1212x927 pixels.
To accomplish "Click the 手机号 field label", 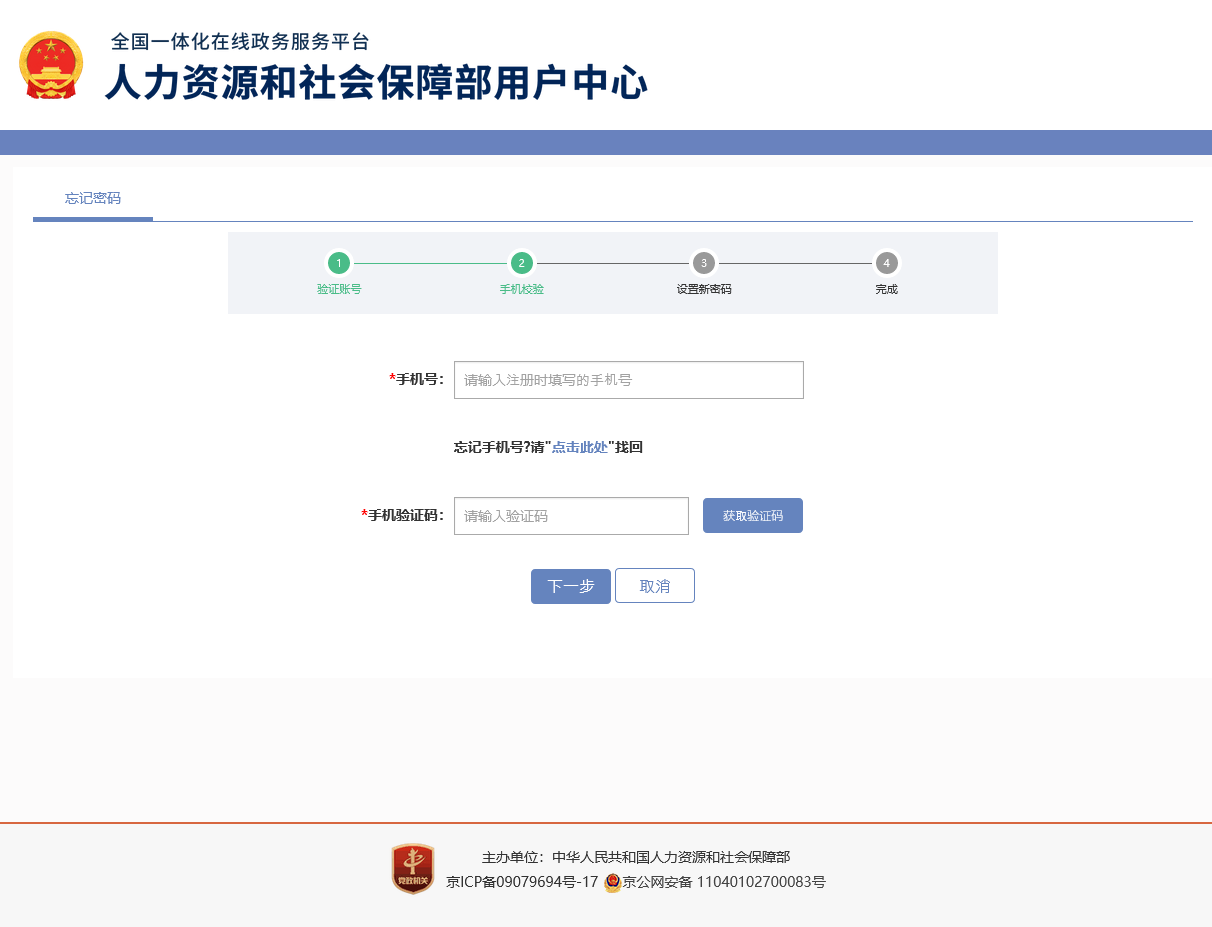I will pos(417,379).
